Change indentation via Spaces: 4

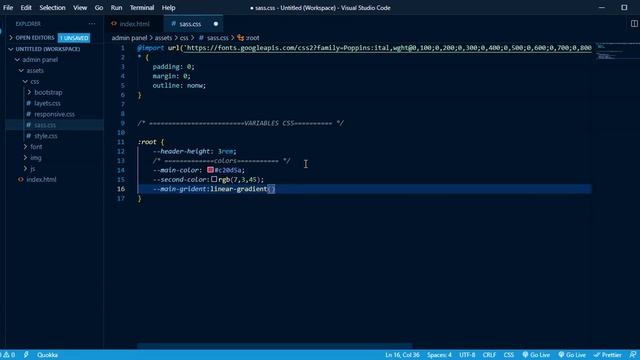tap(439, 355)
